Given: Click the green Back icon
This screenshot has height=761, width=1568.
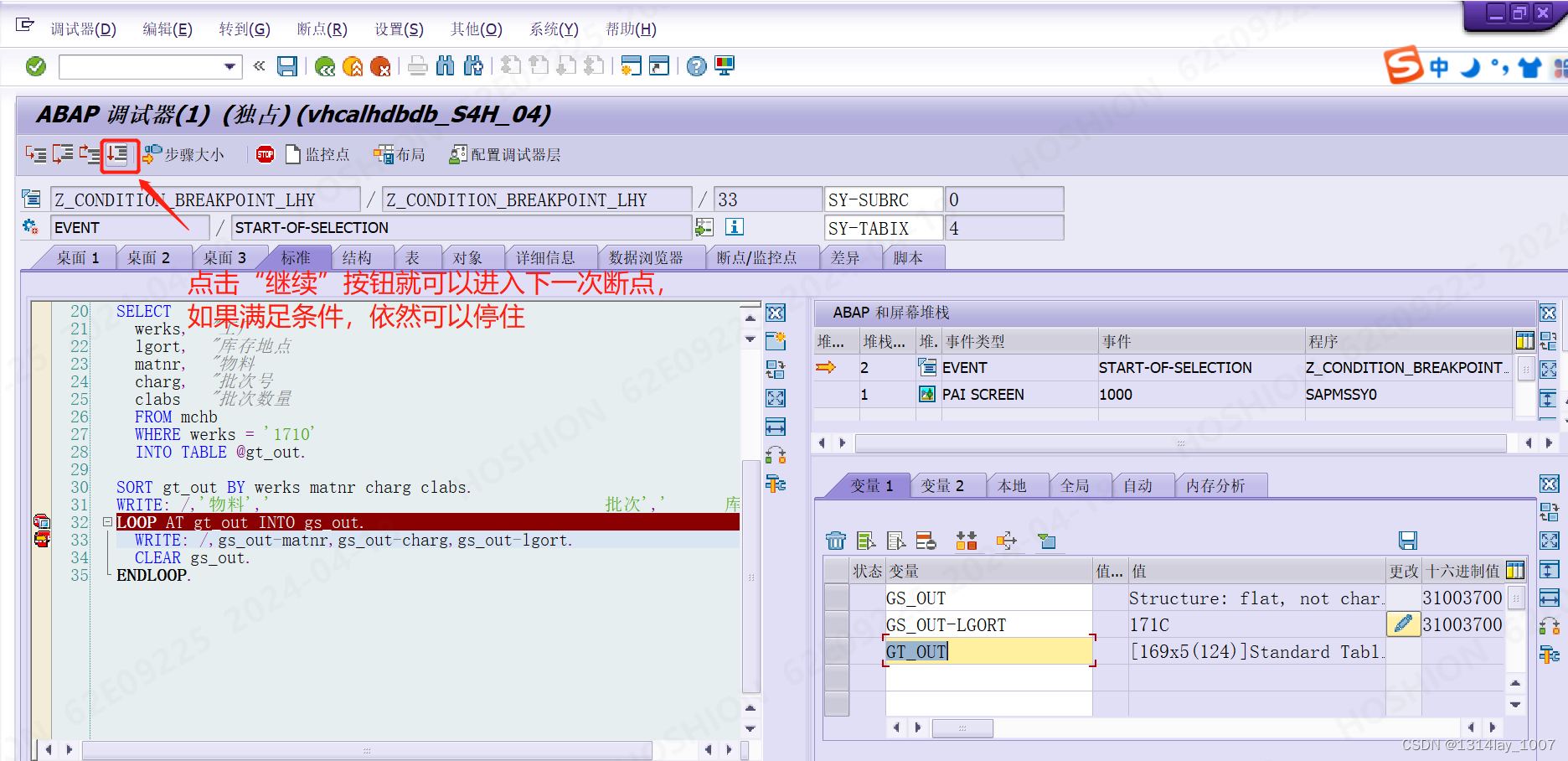Looking at the screenshot, I should pos(325,66).
